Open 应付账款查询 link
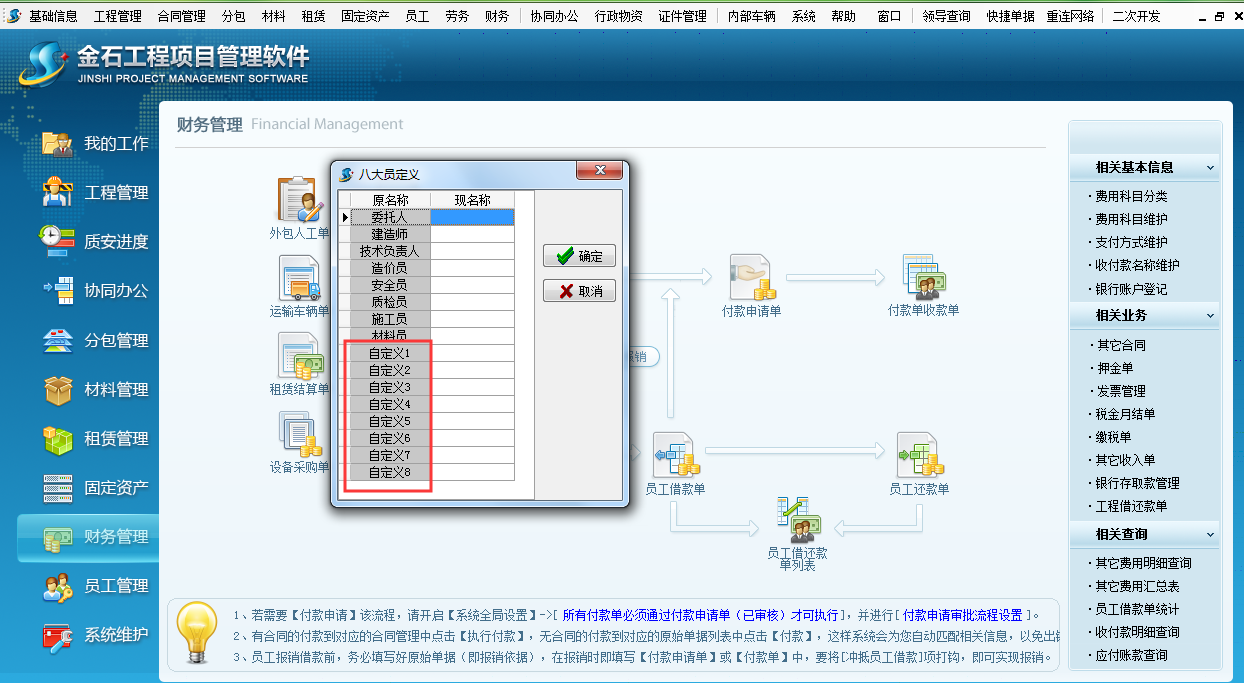 [1131, 655]
